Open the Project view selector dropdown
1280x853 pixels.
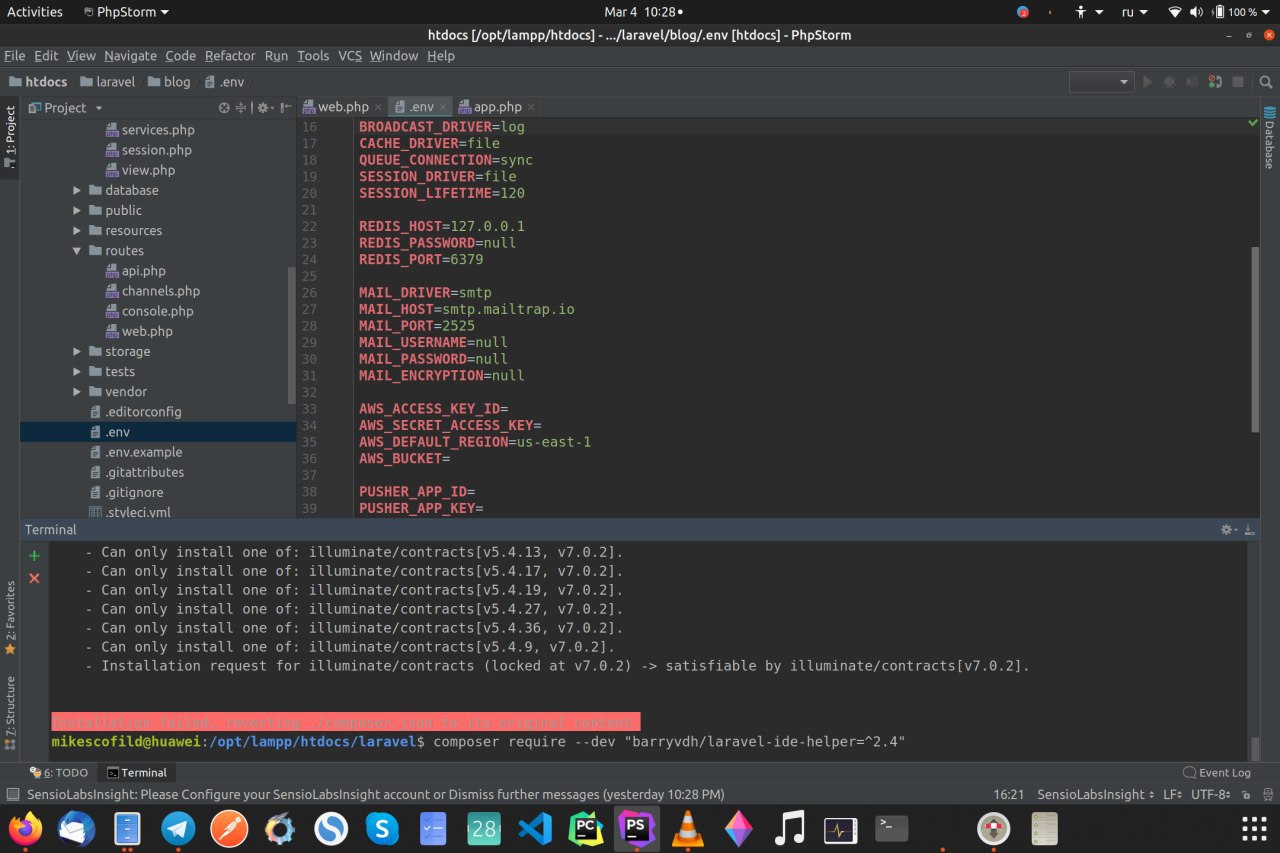[x=66, y=108]
